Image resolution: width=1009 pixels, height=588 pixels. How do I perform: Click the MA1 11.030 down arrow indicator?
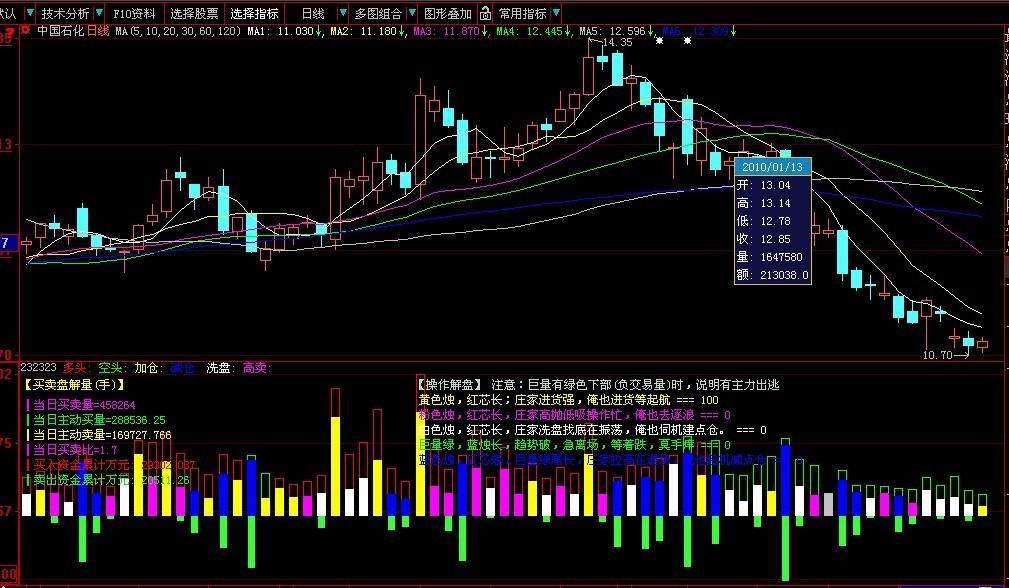(x=320, y=31)
